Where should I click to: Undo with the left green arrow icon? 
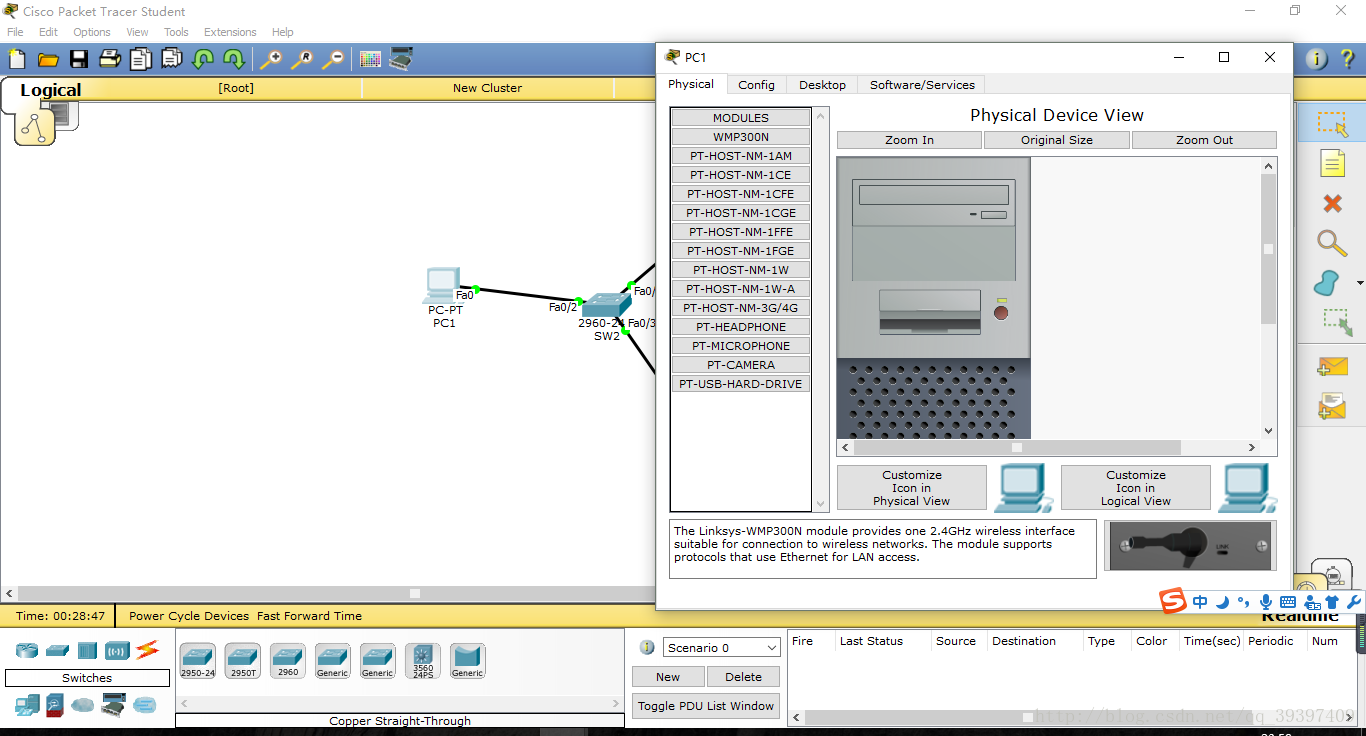pyautogui.click(x=203, y=59)
